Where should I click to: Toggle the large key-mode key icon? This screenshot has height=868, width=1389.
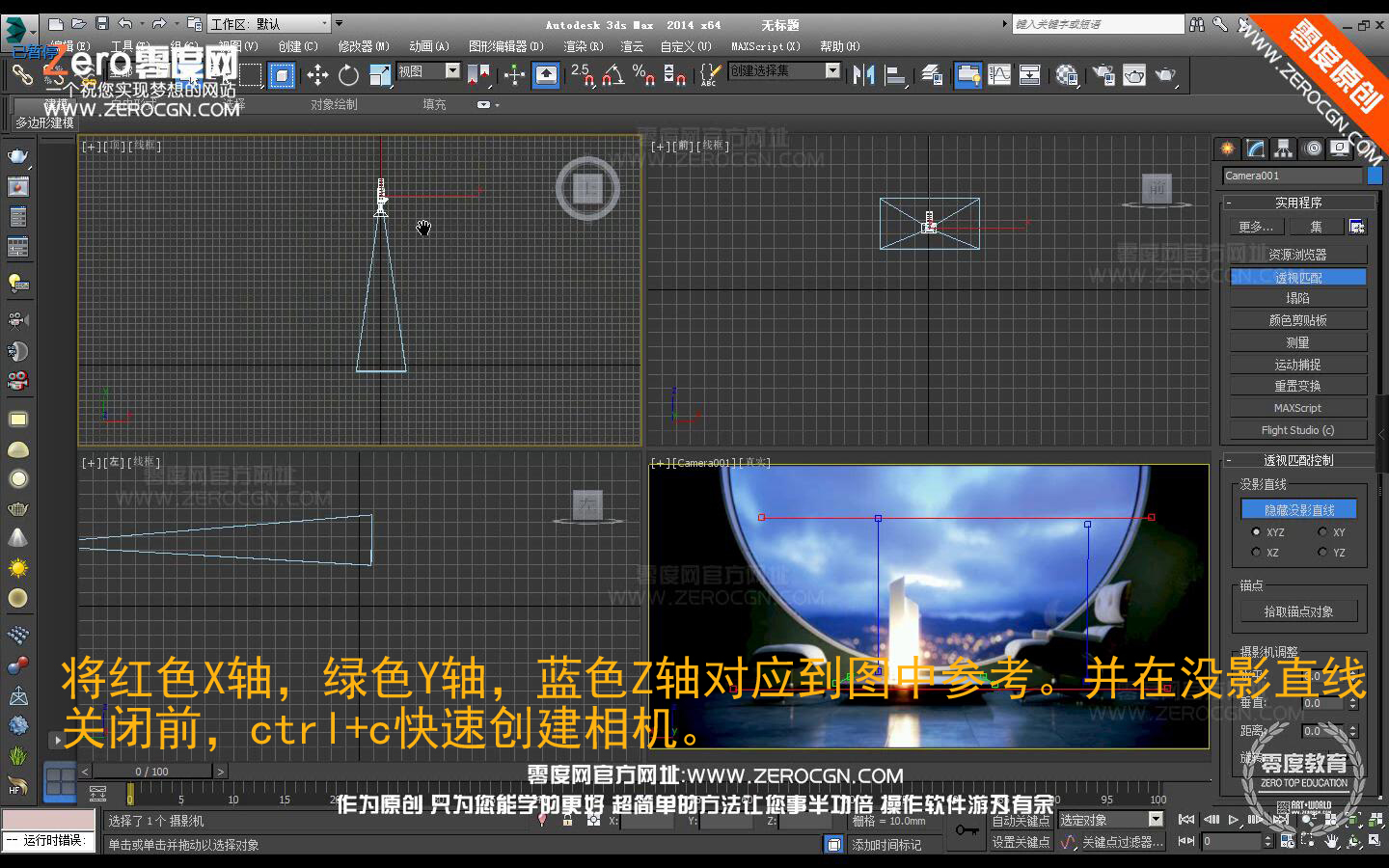[x=967, y=830]
